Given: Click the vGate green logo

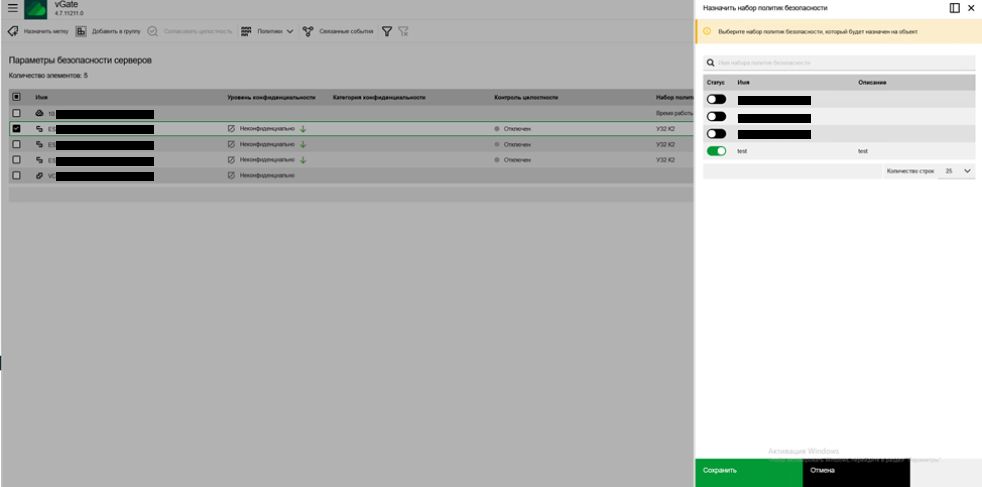Looking at the screenshot, I should pyautogui.click(x=36, y=9).
